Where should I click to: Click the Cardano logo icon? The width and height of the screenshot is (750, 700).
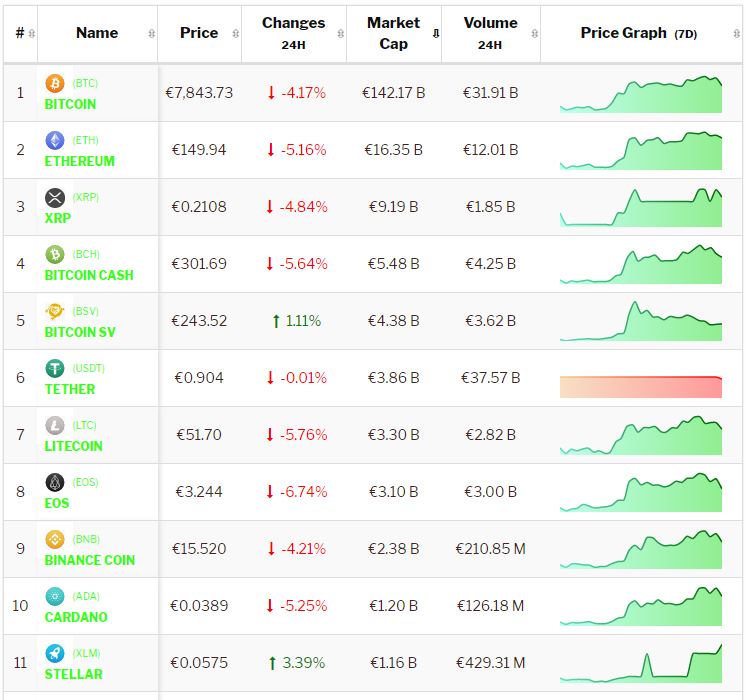pos(55,597)
